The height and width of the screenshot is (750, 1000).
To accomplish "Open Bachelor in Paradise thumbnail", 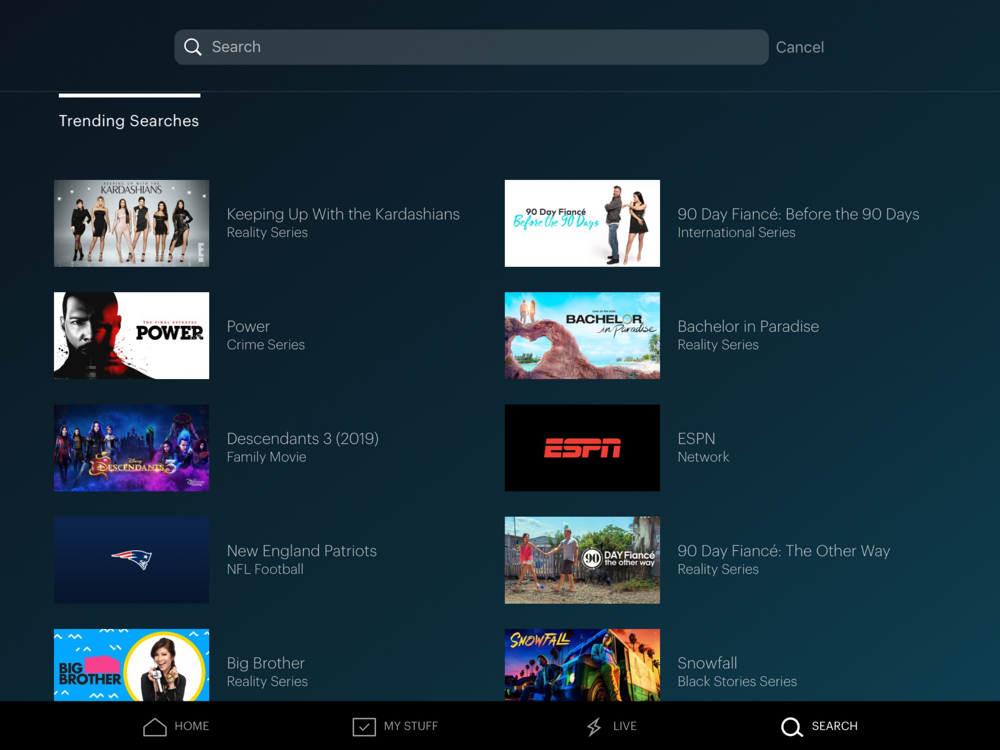I will click(582, 335).
